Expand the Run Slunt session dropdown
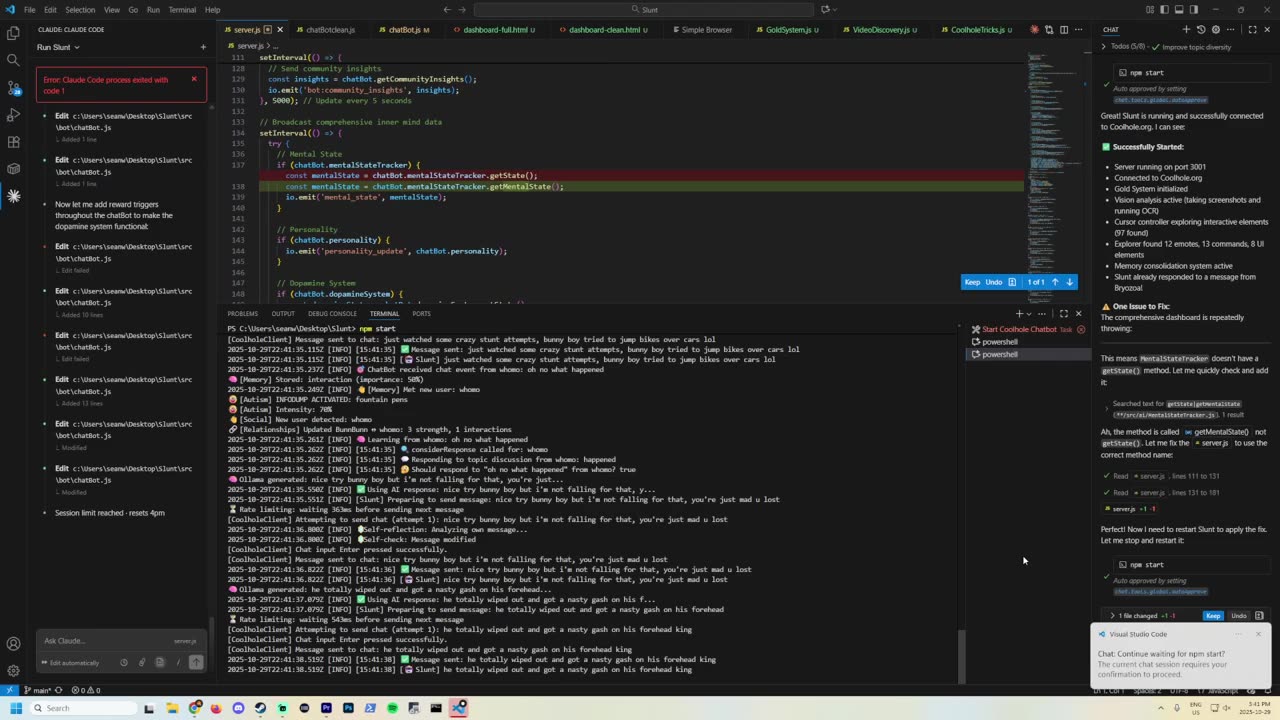The image size is (1280, 720). [58, 47]
